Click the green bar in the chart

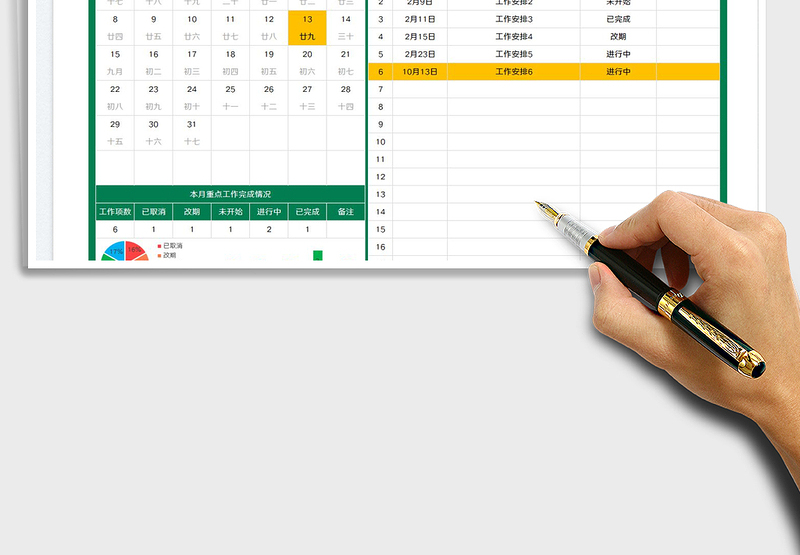point(318,256)
